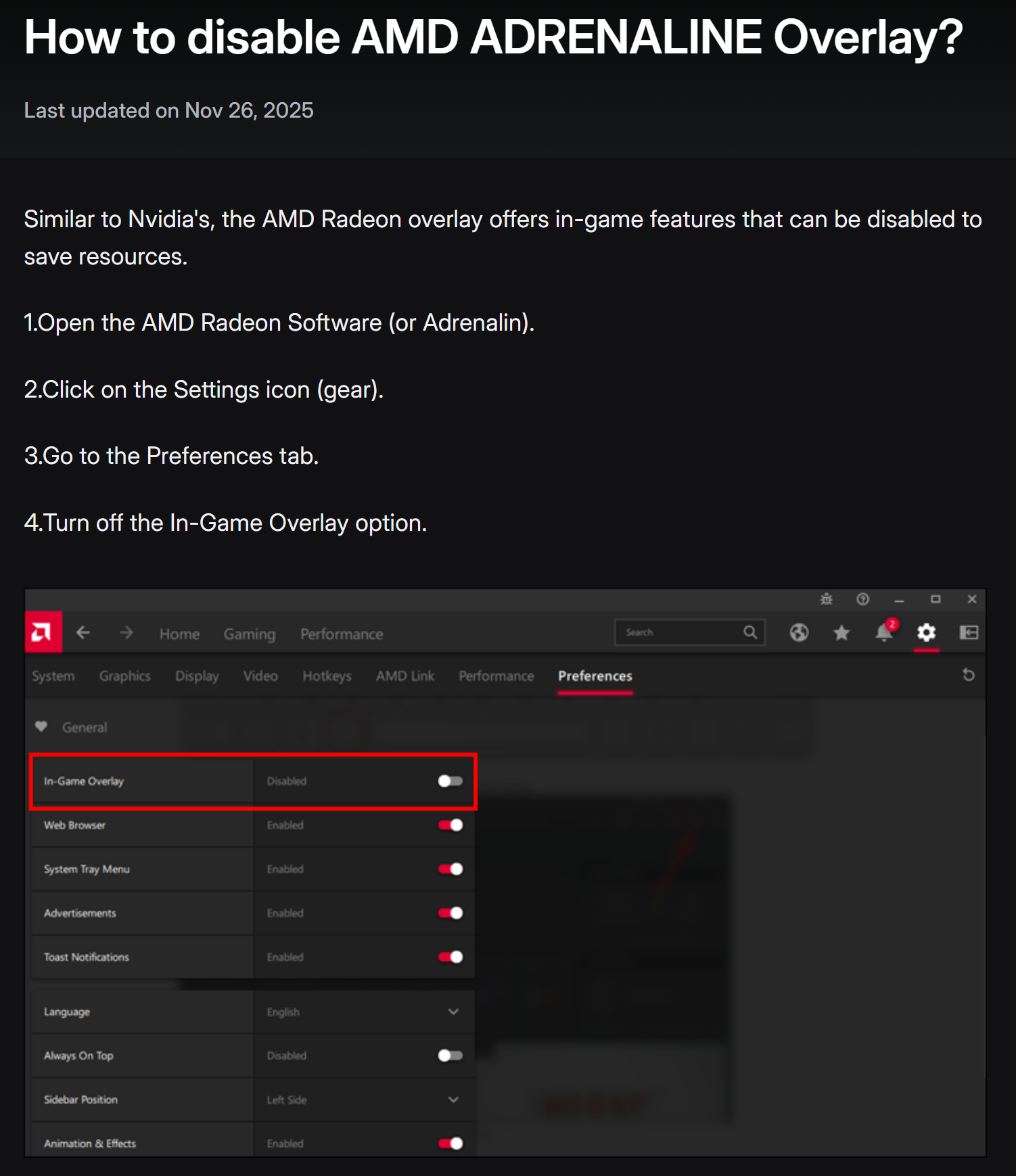The image size is (1016, 1176).
Task: Click the search magnifier icon
Action: click(x=750, y=632)
